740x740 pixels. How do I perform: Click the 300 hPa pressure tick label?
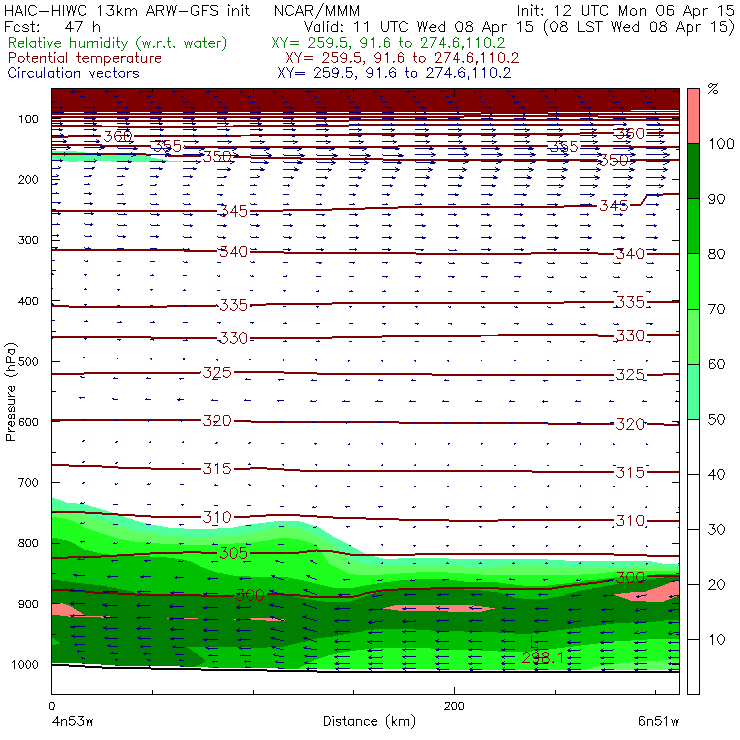click(28, 240)
